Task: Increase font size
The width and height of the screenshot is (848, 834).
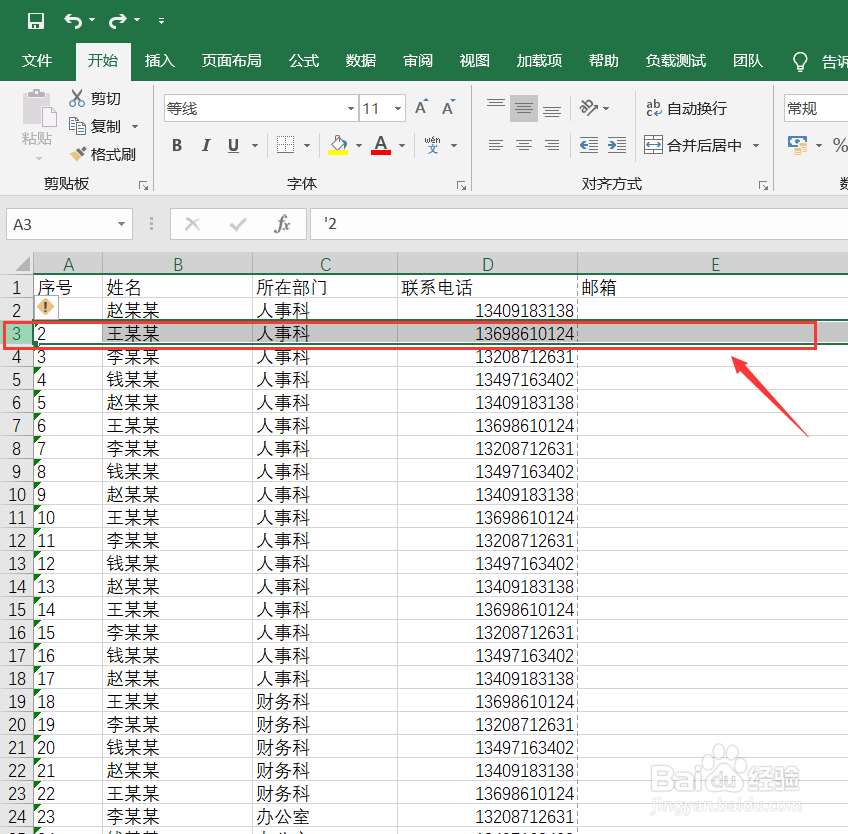Action: pos(421,108)
